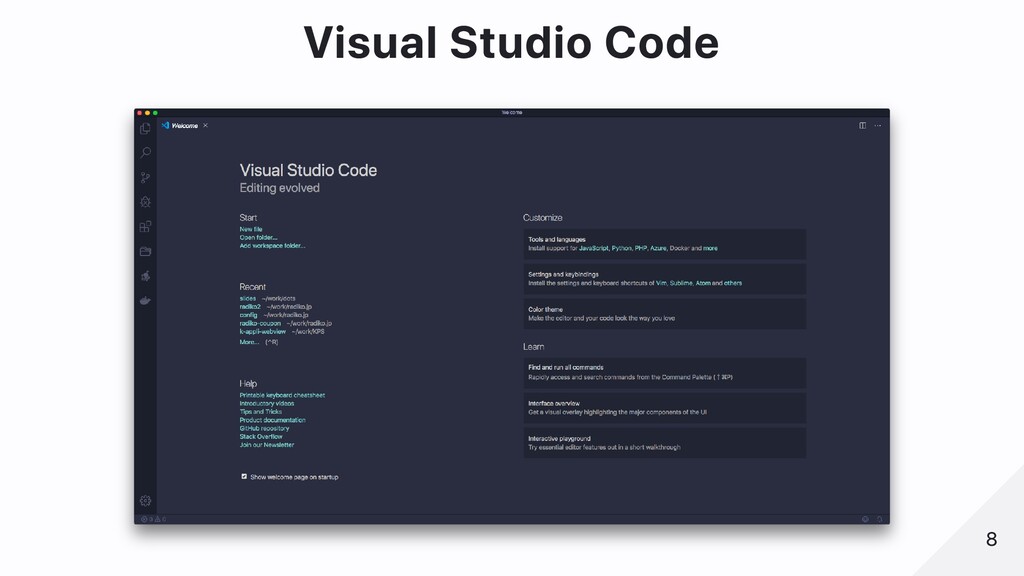Click the more link after Docker
This screenshot has width=1024, height=576.
(x=711, y=248)
